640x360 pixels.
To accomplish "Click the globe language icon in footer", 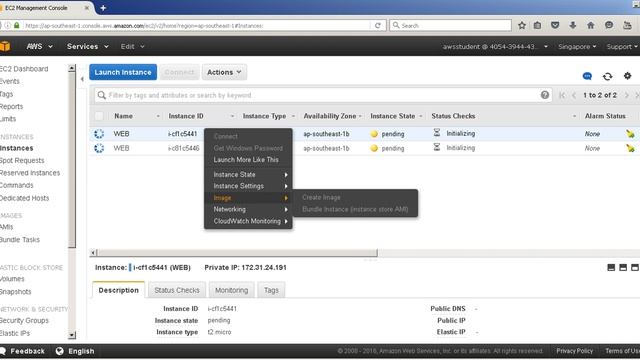I will (x=60, y=351).
